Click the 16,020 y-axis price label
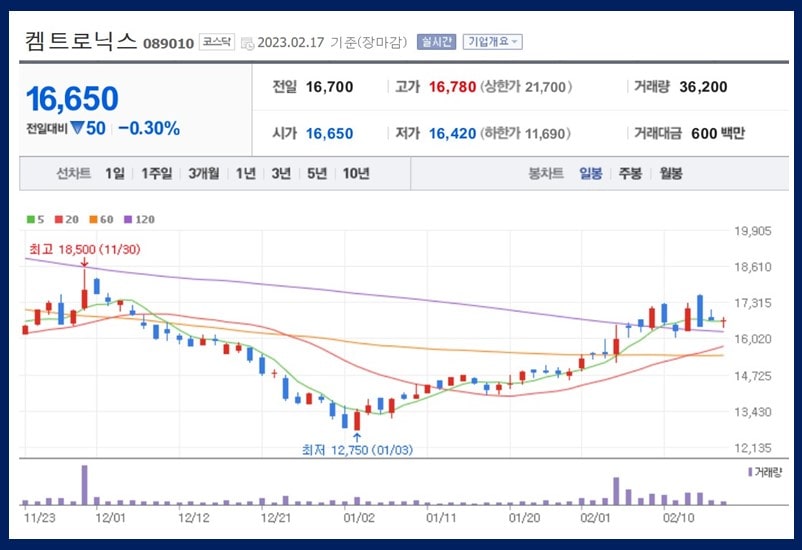 tap(752, 339)
